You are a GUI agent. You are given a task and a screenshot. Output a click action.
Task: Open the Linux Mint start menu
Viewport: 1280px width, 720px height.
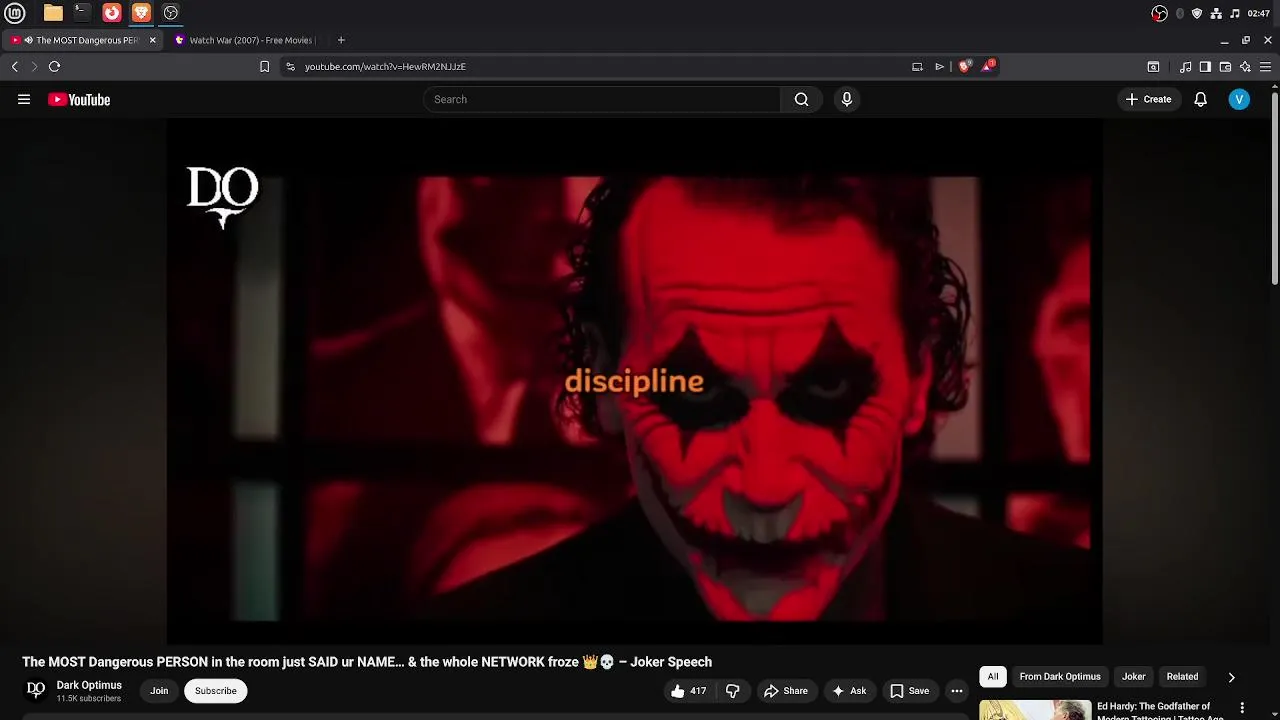[x=15, y=13]
